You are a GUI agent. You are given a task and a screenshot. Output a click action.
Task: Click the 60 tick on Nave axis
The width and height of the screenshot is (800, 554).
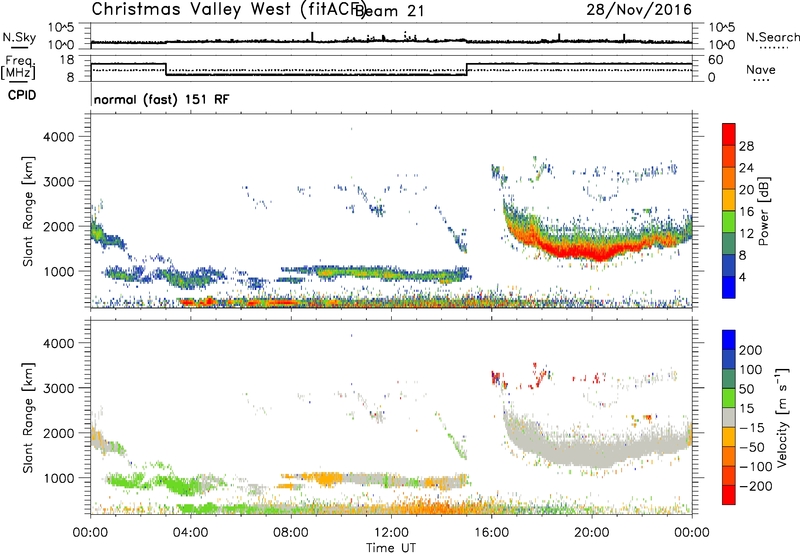coord(716,60)
